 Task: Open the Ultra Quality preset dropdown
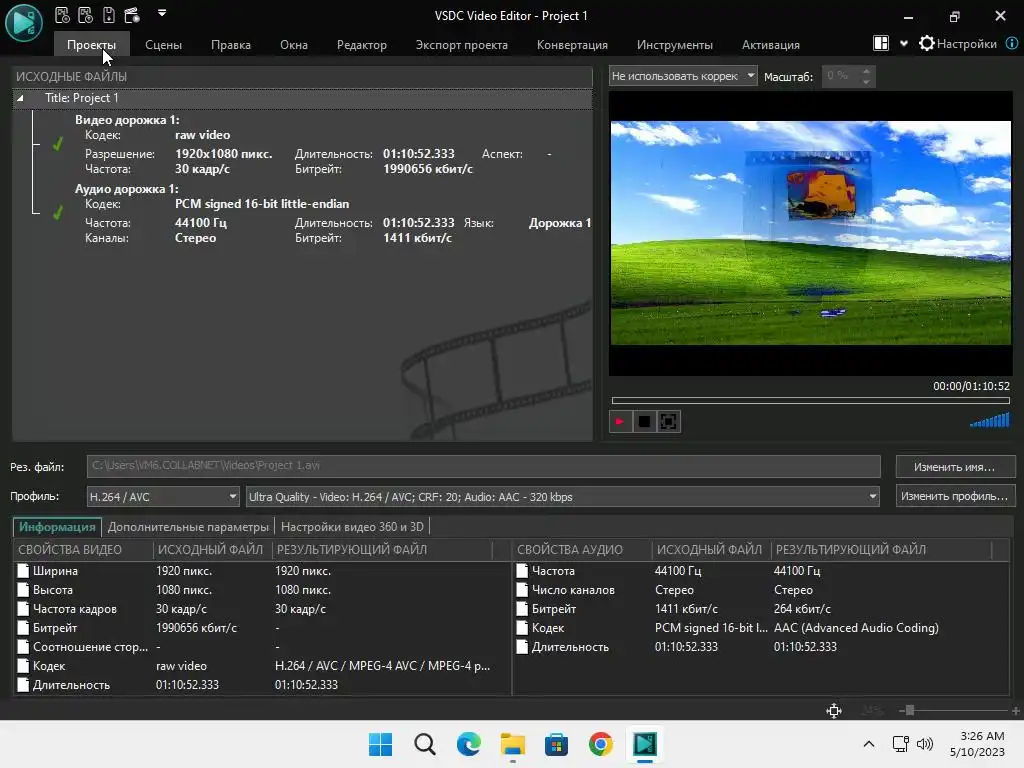point(562,496)
